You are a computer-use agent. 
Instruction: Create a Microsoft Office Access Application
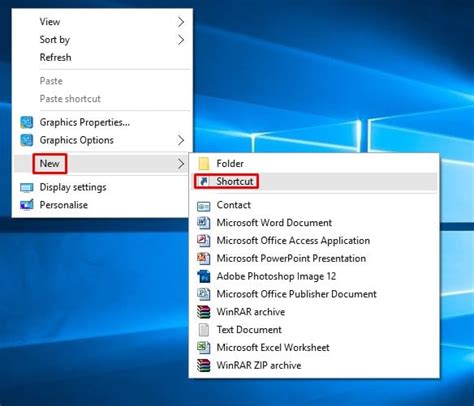tap(314, 240)
